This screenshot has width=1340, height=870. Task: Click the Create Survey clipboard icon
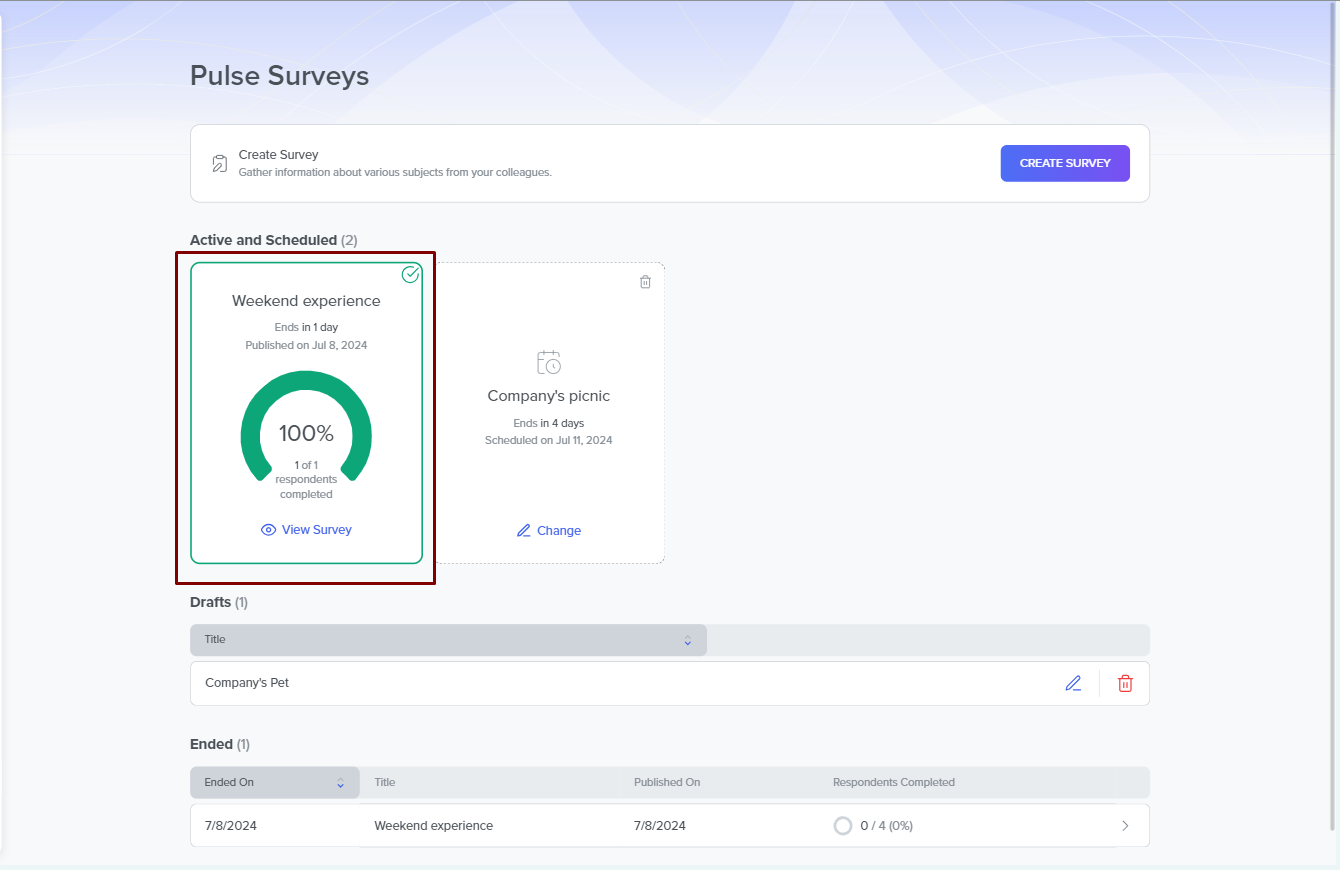coord(219,163)
